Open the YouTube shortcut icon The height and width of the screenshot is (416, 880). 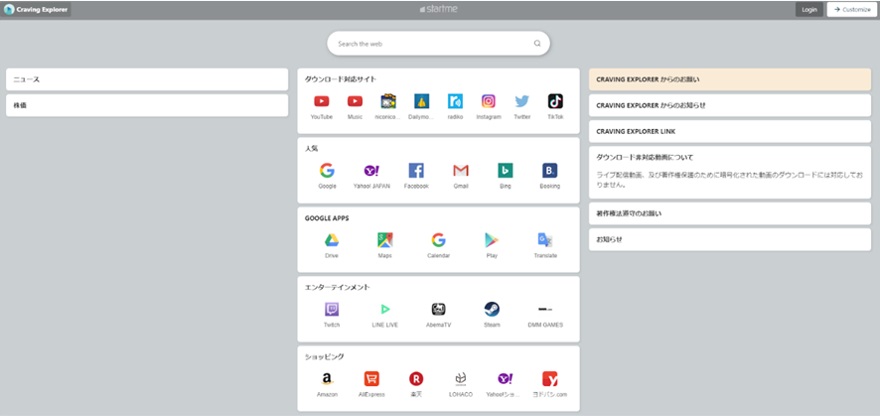point(322,101)
